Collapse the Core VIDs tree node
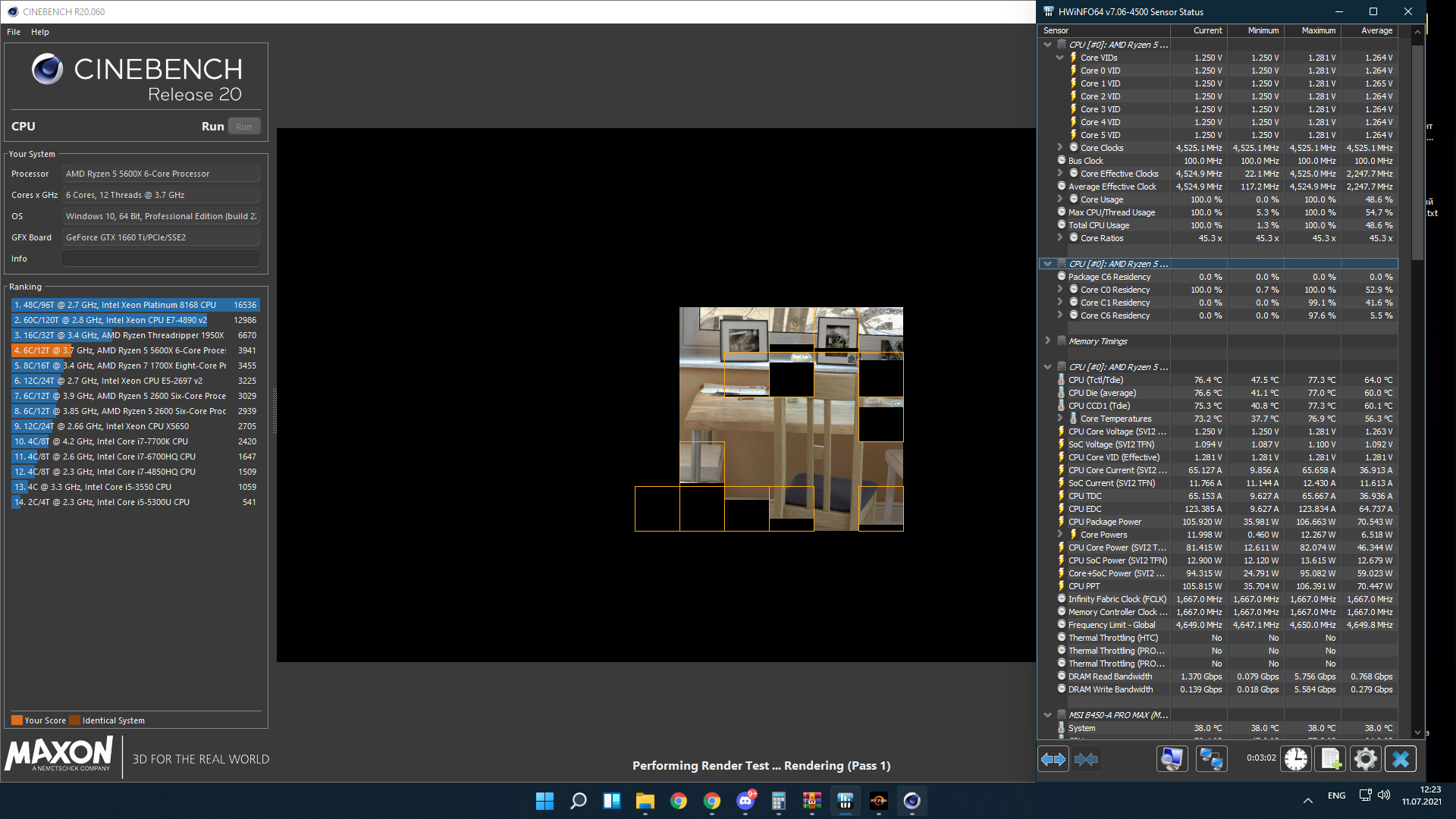1456x819 pixels. (x=1060, y=58)
